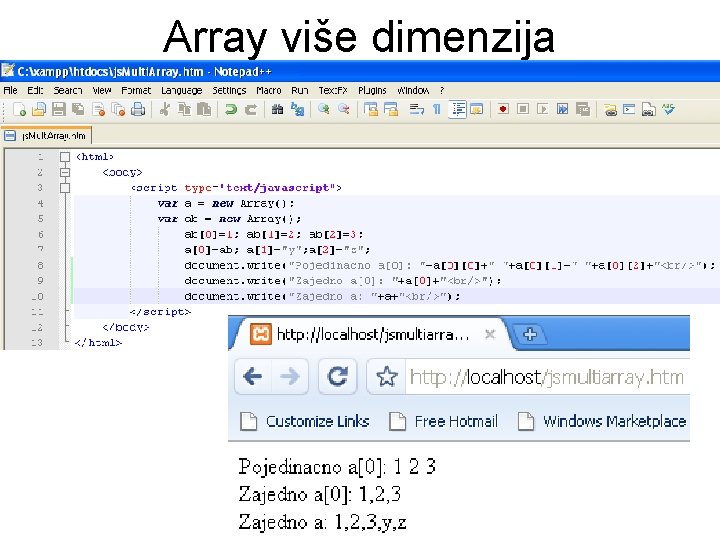Open the TextFX menu
This screenshot has height=540, width=720.
pos(333,90)
